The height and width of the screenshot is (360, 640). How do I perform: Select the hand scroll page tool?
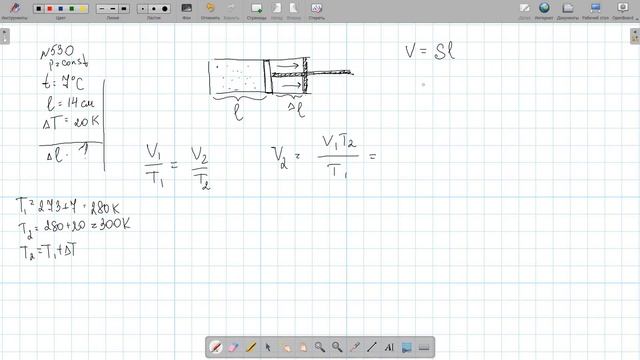pos(302,347)
